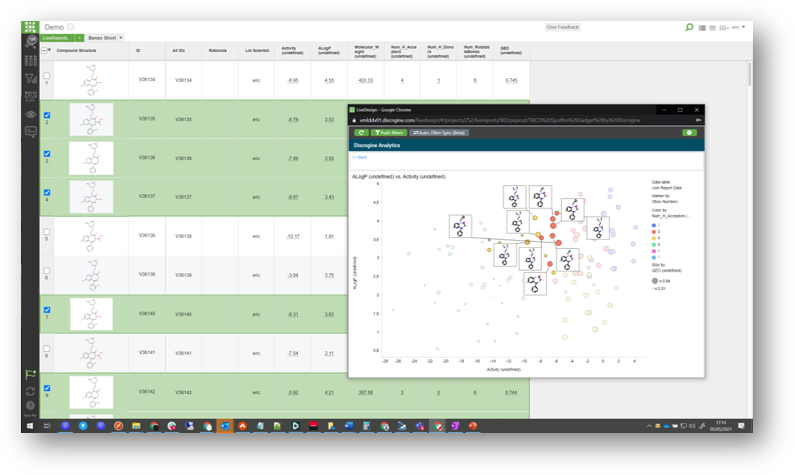Open the column layout dropdown near the user menu
795x475 pixels.
724,28
